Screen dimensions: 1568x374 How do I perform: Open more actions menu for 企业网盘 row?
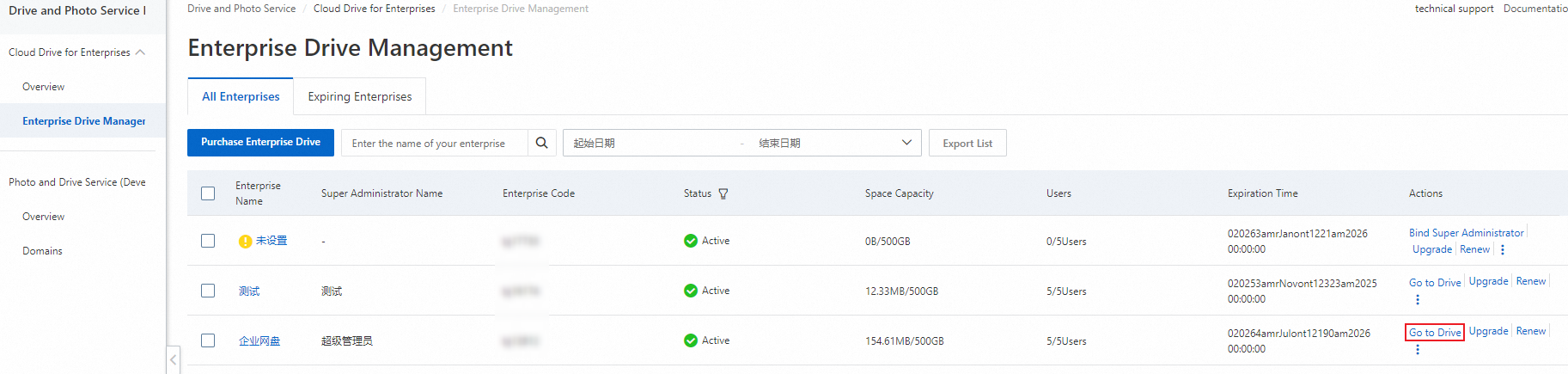1418,349
